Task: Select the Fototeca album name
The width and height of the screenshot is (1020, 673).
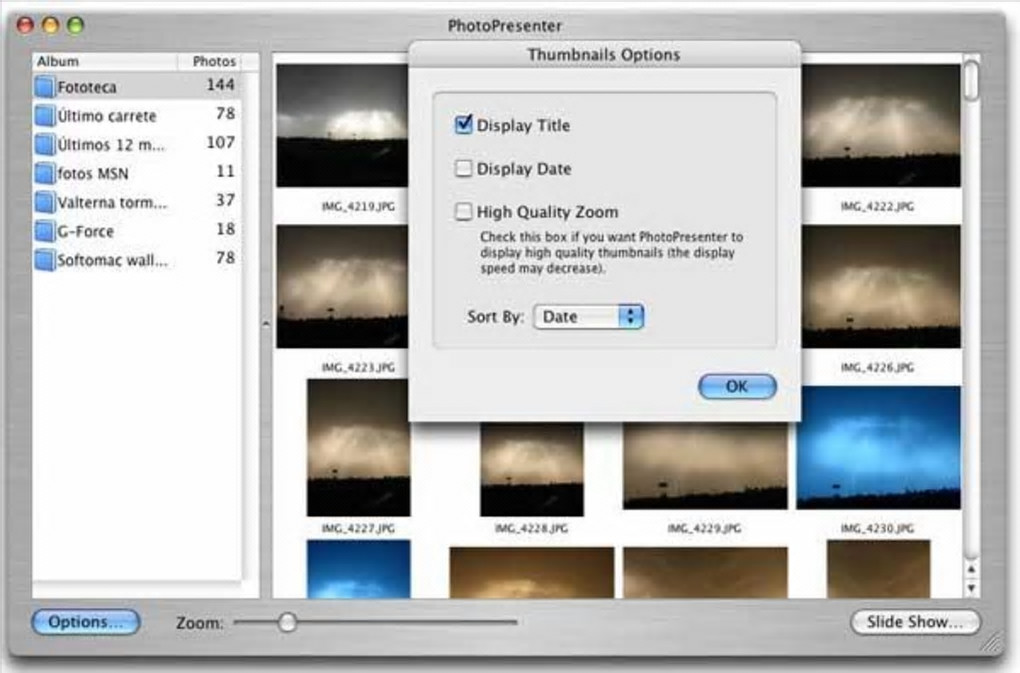Action: pyautogui.click(x=87, y=86)
